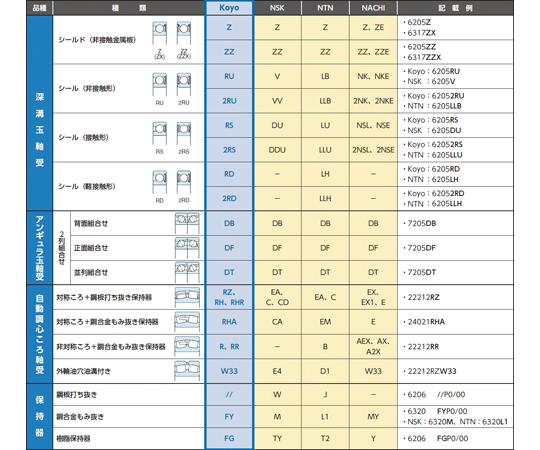The height and width of the screenshot is (450, 540).
Task: Select the 銅合金もみ抜き row label
Action: point(80,417)
